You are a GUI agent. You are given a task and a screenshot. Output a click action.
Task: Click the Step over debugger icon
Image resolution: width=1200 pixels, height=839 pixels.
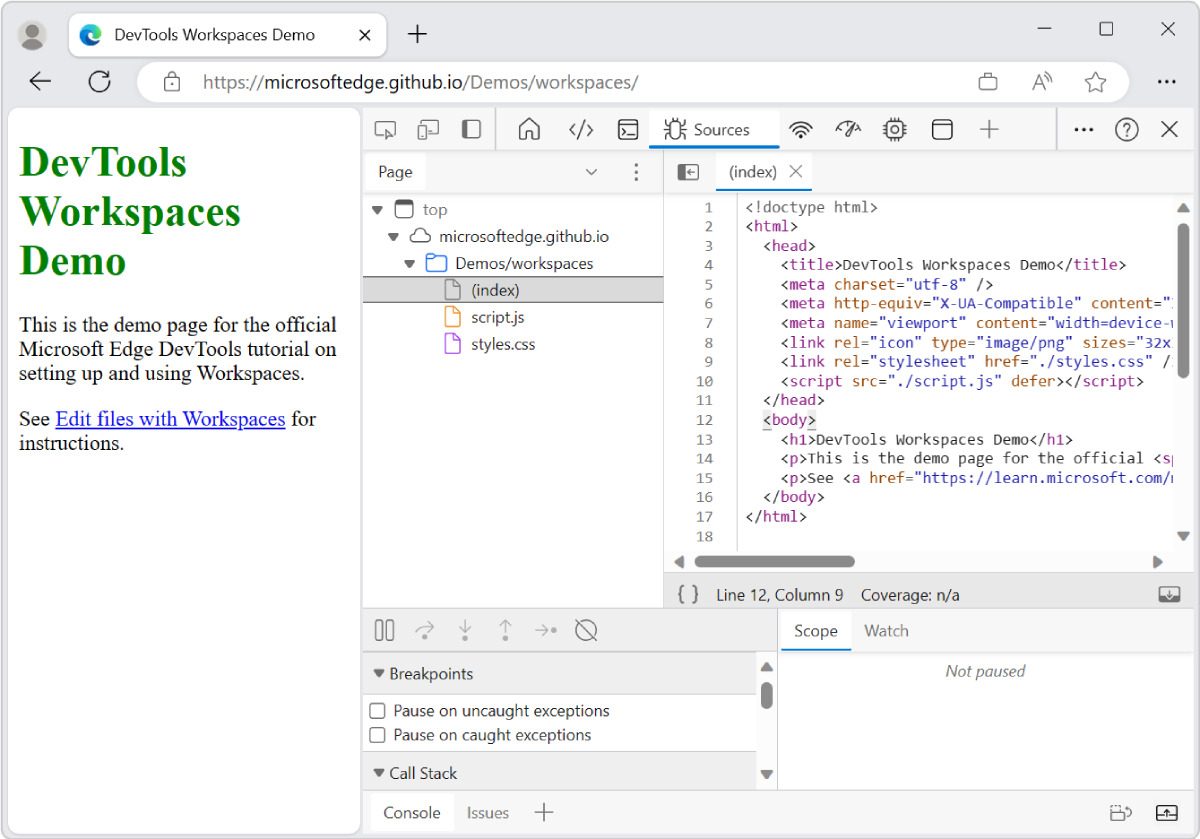[424, 630]
